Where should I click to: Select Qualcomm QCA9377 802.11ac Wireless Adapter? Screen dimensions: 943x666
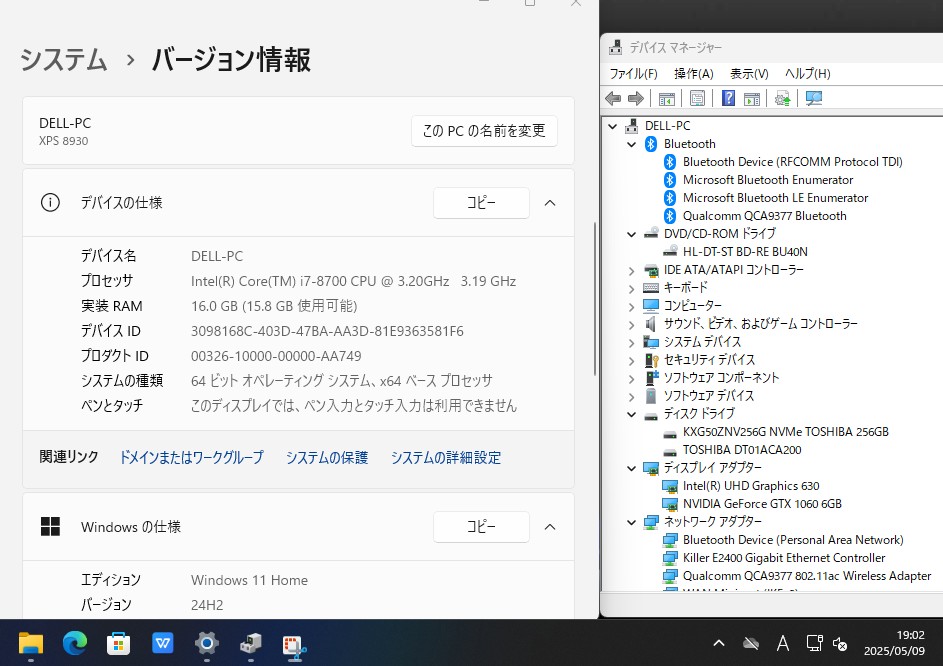806,576
